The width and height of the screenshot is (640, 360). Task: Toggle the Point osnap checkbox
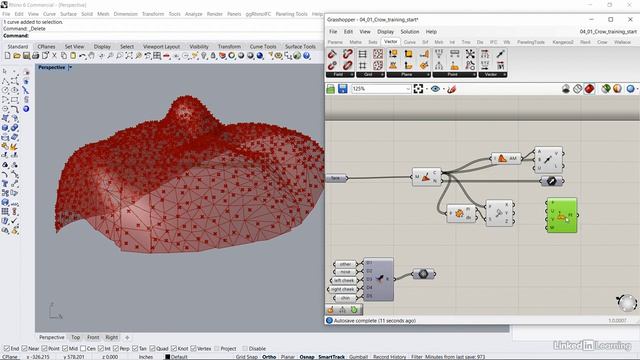tap(44, 349)
